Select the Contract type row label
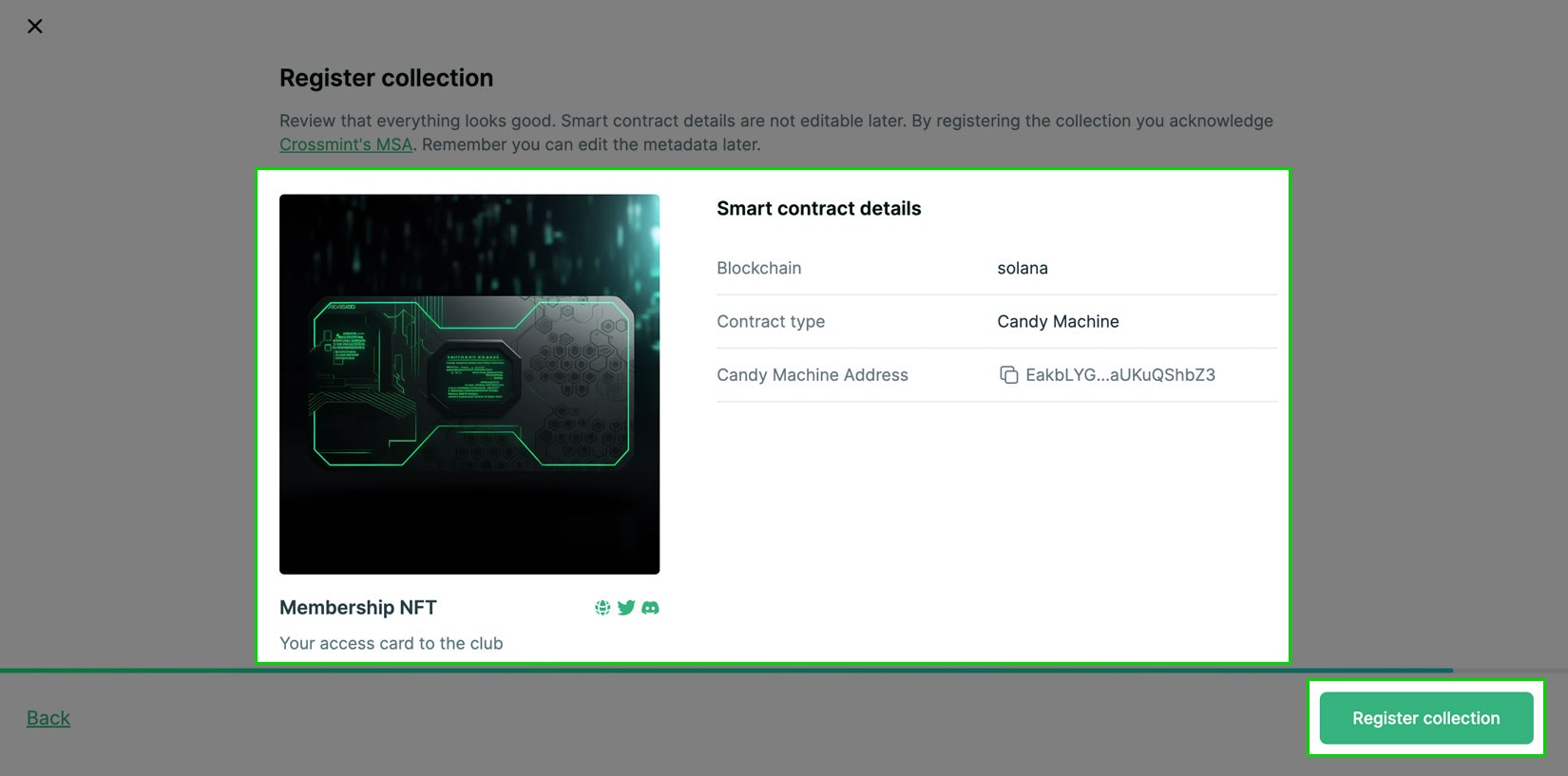1568x776 pixels. 771,322
